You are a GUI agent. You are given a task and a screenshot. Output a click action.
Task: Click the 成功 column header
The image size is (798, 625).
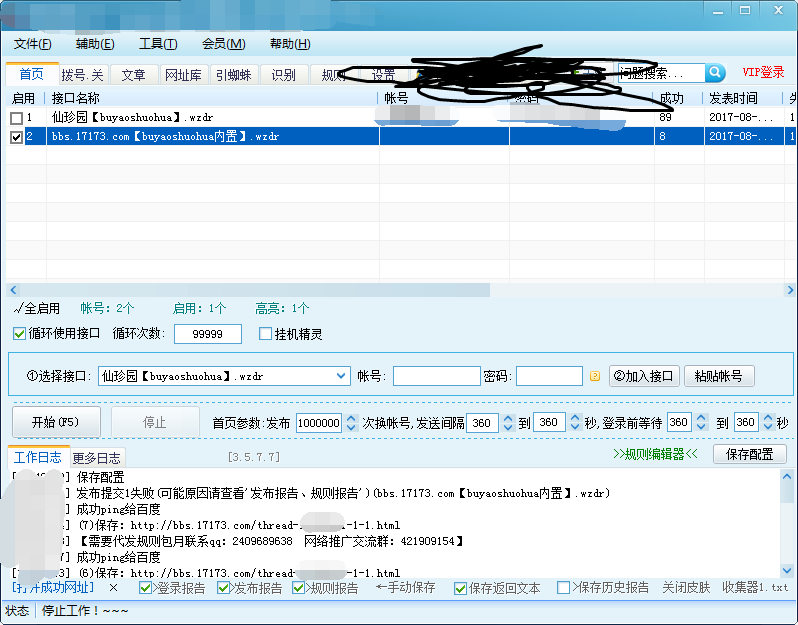coord(678,98)
